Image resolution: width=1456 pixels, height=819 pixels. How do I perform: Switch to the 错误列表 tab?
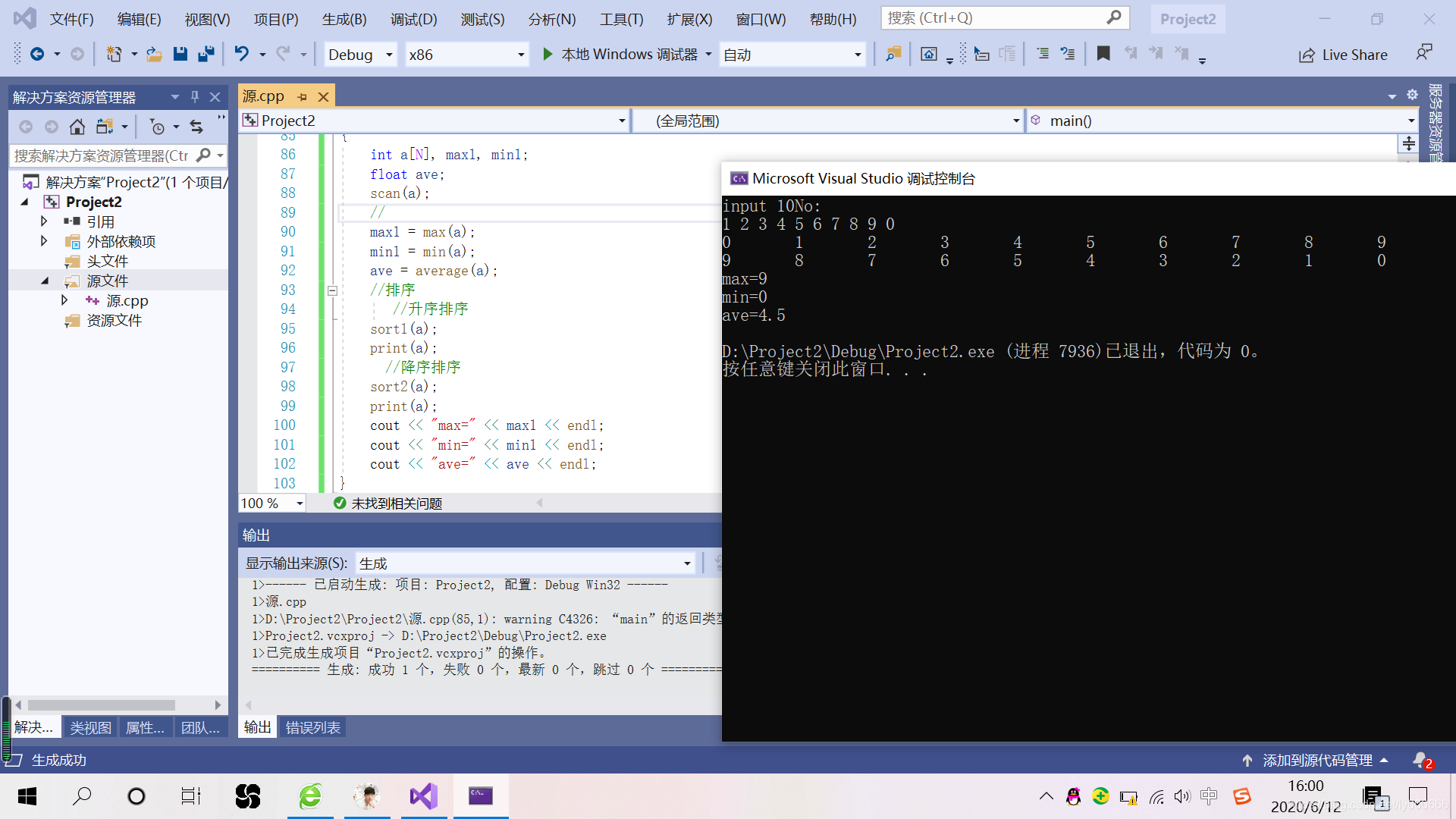click(x=312, y=727)
